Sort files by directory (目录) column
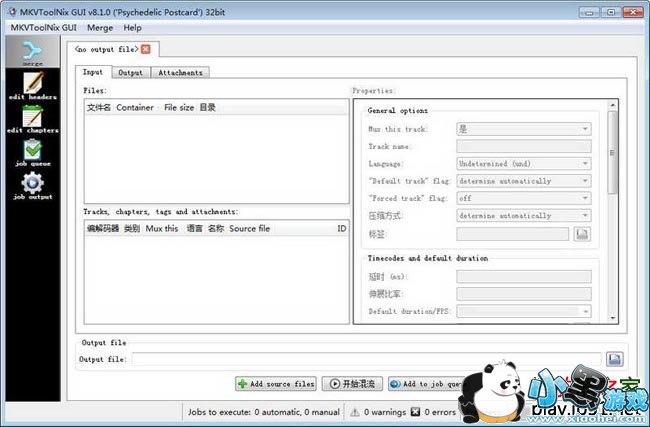650x427 pixels. pyautogui.click(x=208, y=107)
